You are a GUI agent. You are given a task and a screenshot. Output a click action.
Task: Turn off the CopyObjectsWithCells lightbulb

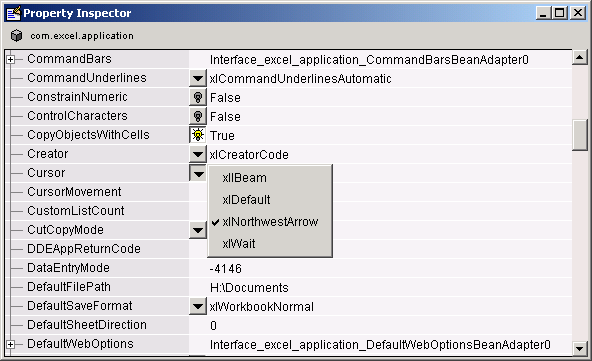click(198, 135)
